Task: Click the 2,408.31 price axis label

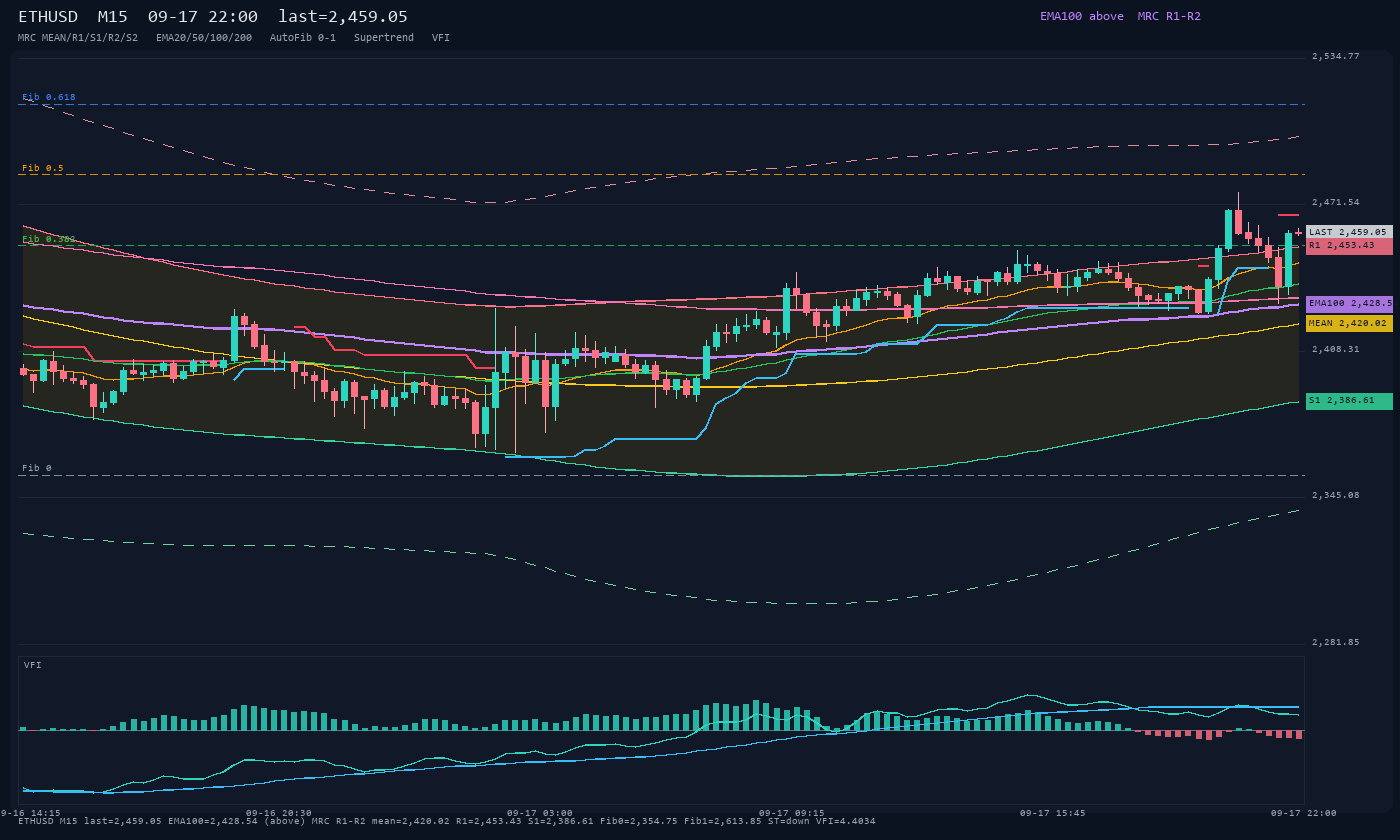Action: (x=1336, y=349)
